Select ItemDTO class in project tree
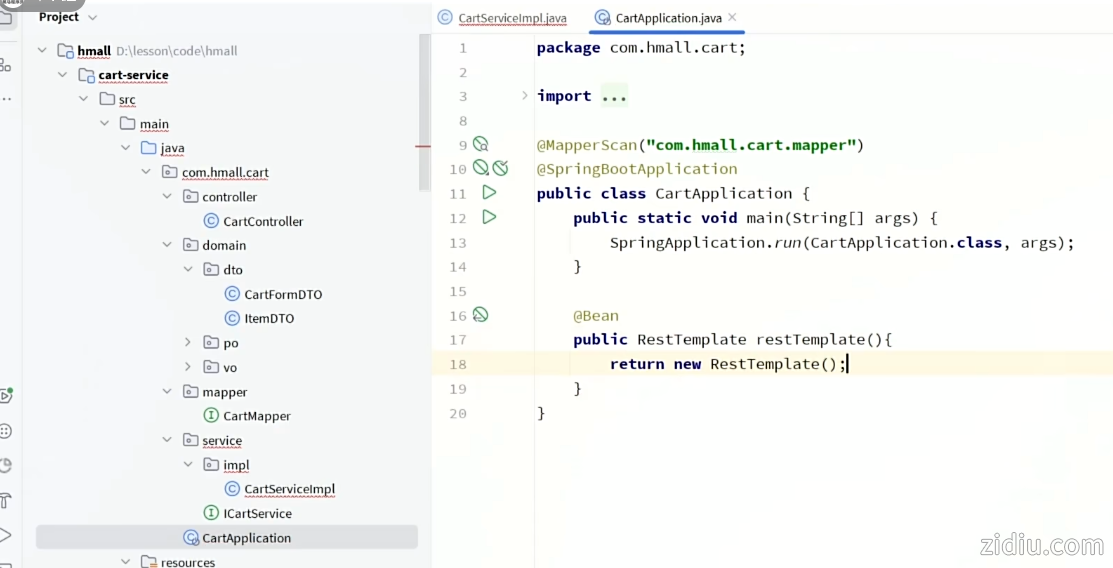 point(269,318)
